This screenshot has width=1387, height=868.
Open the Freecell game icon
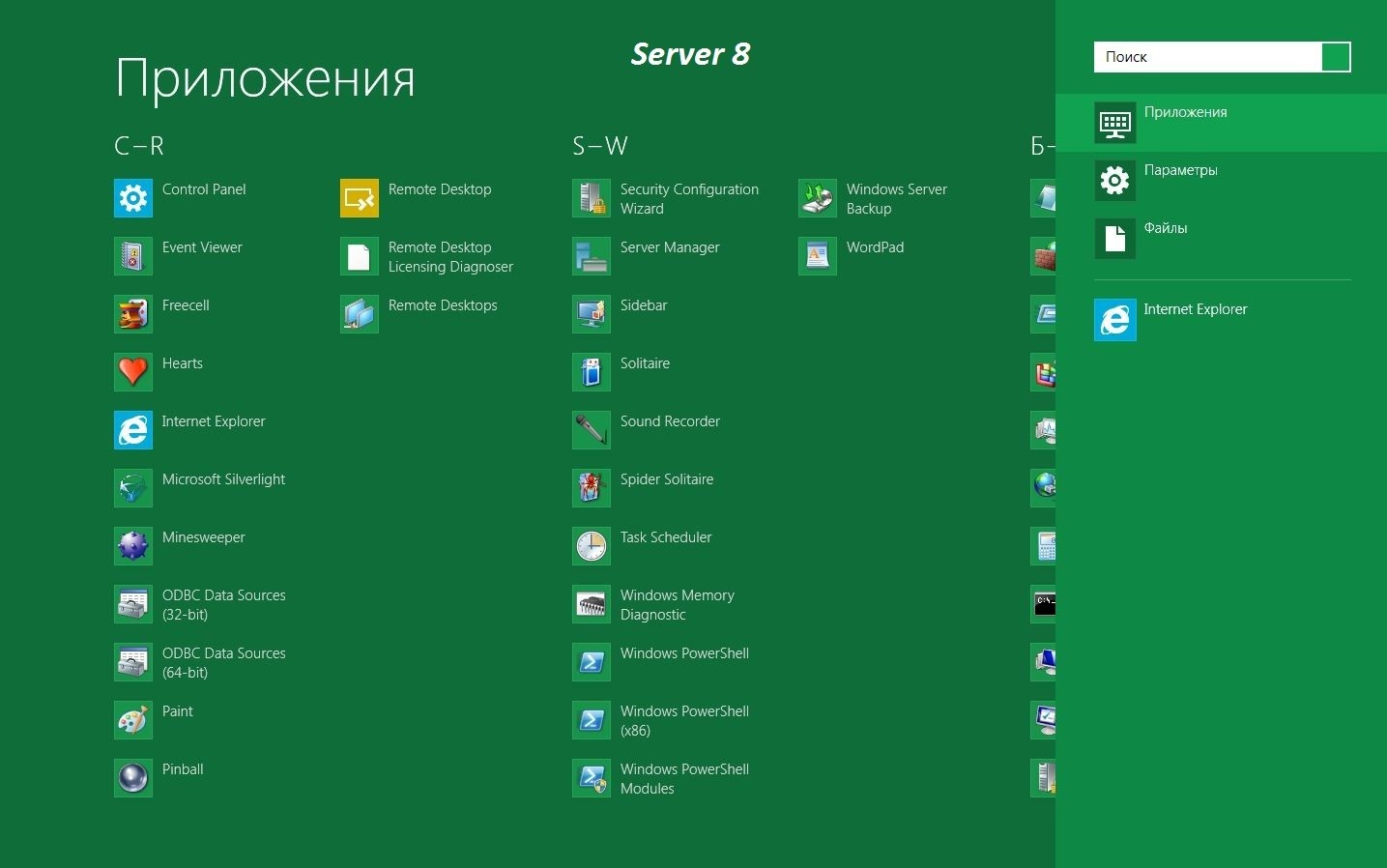pos(133,314)
